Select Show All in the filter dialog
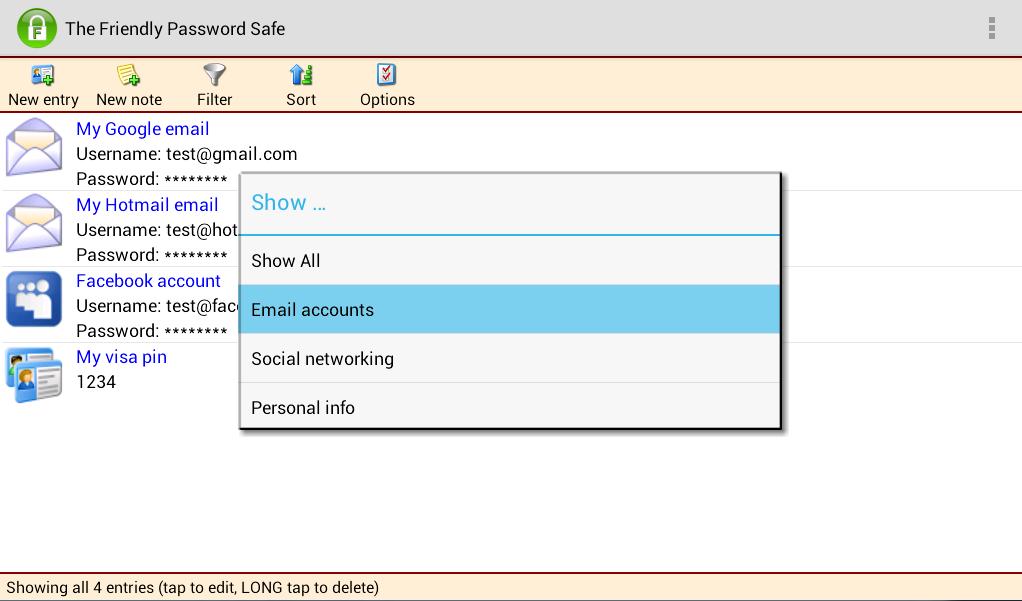 (x=510, y=261)
